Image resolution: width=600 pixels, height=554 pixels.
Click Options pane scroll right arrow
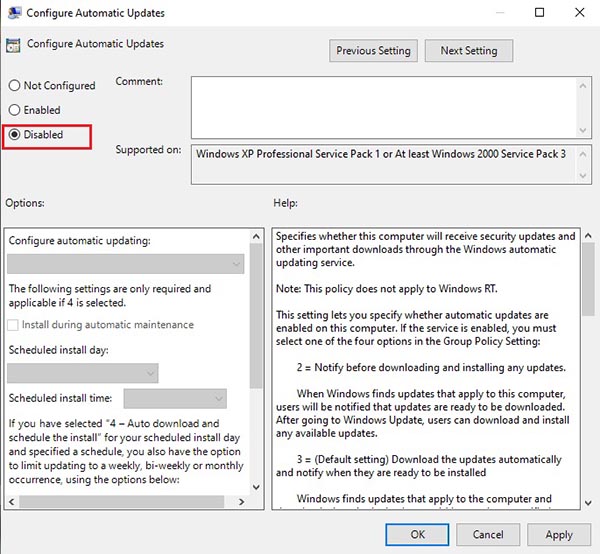tap(241, 502)
